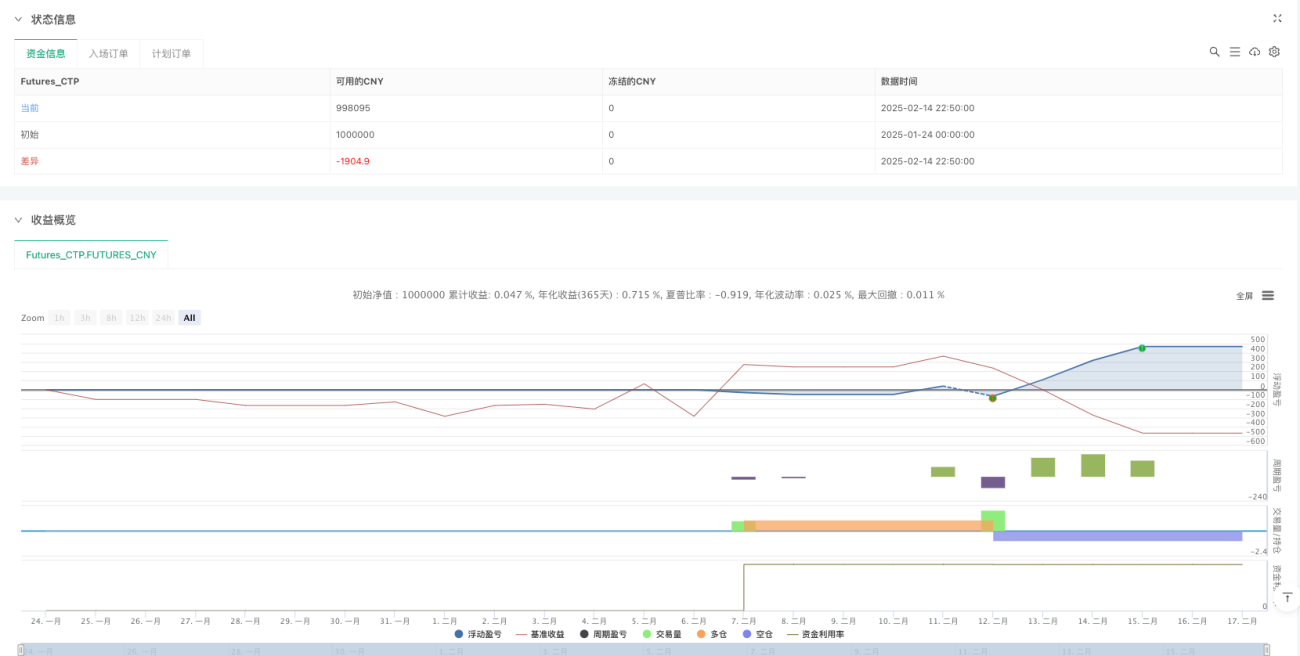Screen dimensions: 1300x656
Task: Select the Futures_CTP.FUTURES_CNY tab
Action: 91,255
